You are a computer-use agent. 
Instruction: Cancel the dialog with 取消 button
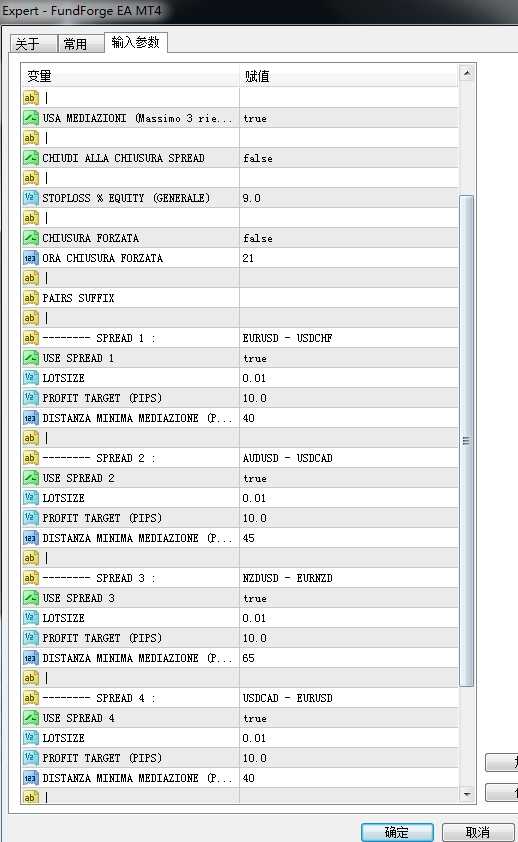[x=478, y=832]
